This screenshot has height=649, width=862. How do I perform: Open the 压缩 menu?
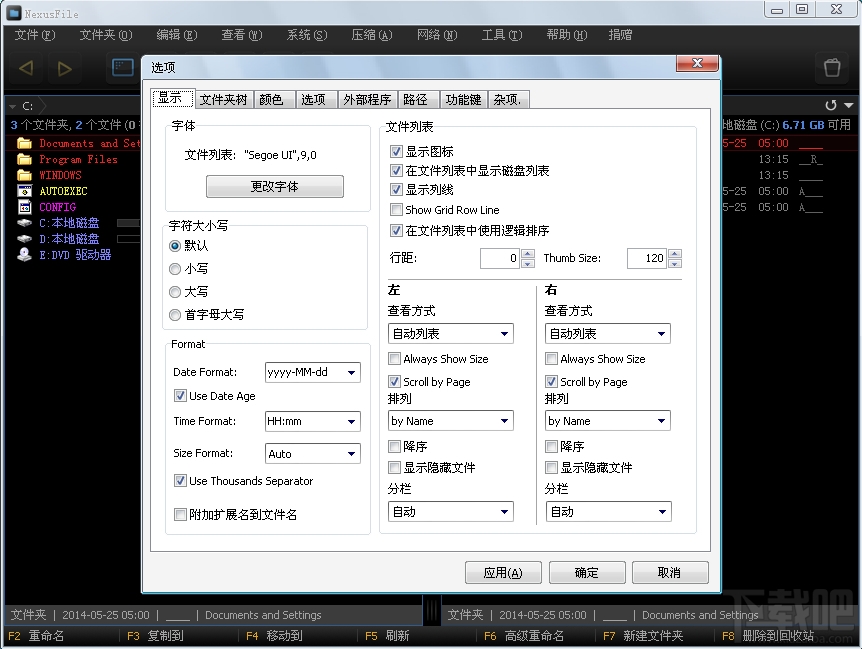click(x=371, y=34)
